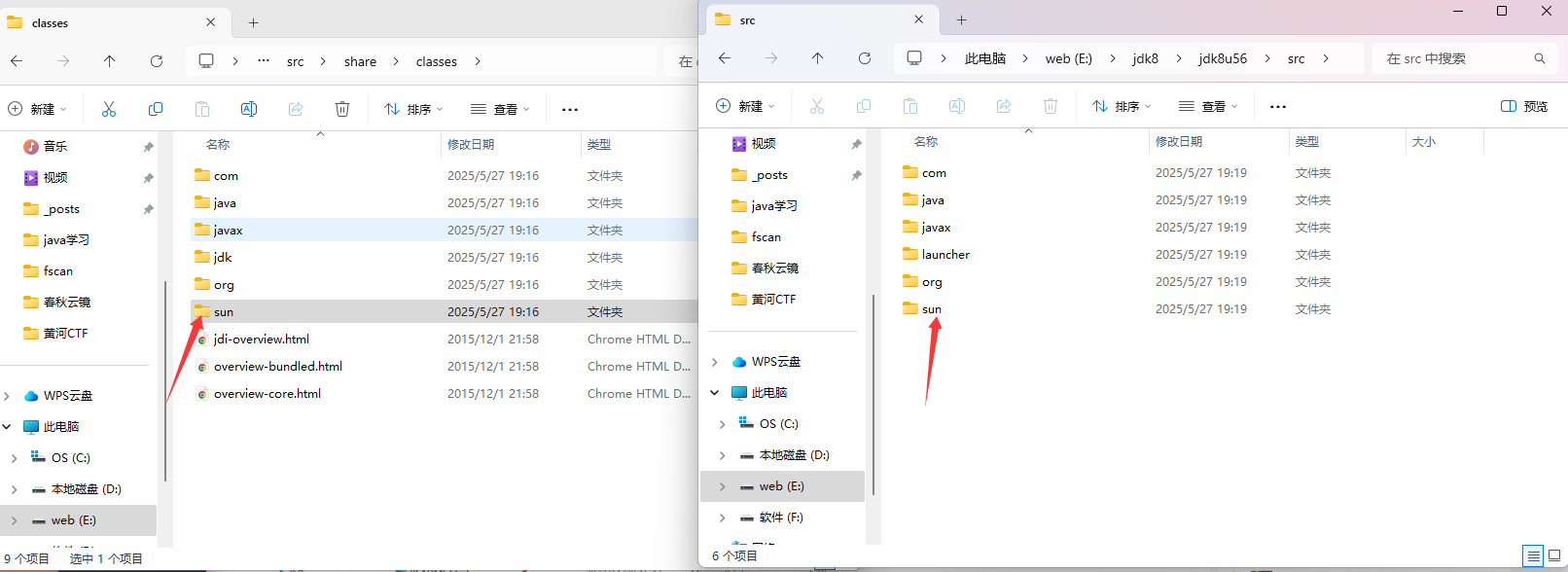Image resolution: width=1568 pixels, height=572 pixels.
Task: Click the cut icon in classes toolbar
Action: (x=109, y=109)
